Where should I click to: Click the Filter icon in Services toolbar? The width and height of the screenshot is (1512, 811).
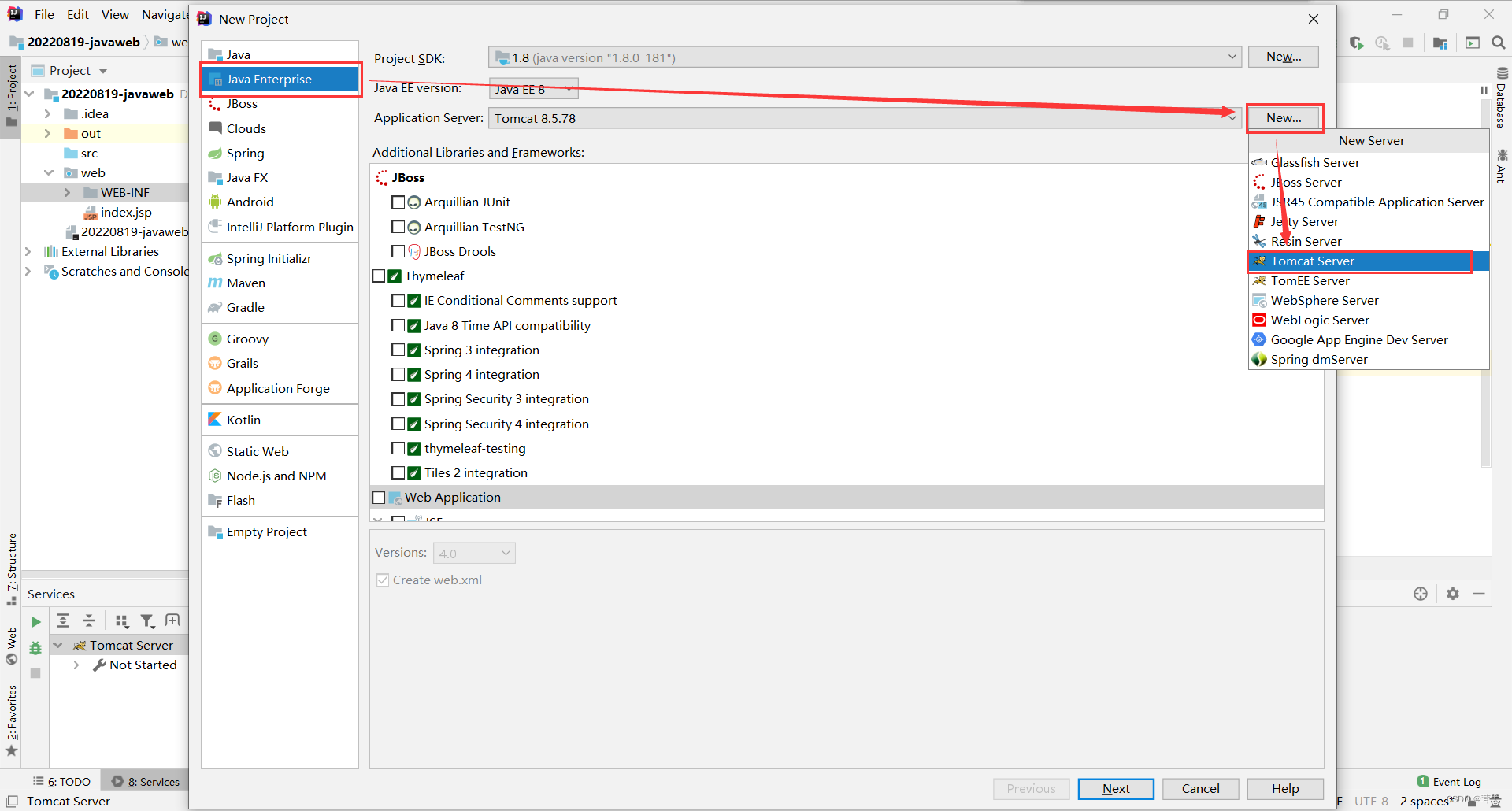click(x=147, y=621)
